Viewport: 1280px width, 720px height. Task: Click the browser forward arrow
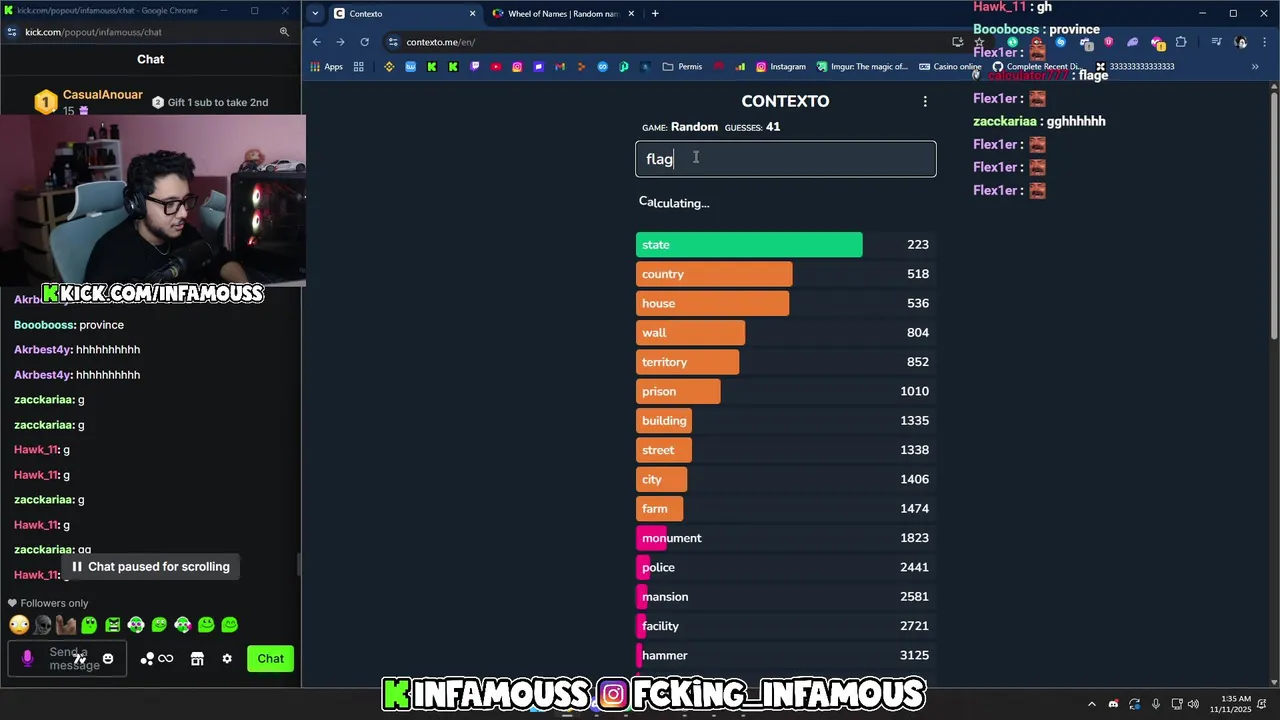340,42
